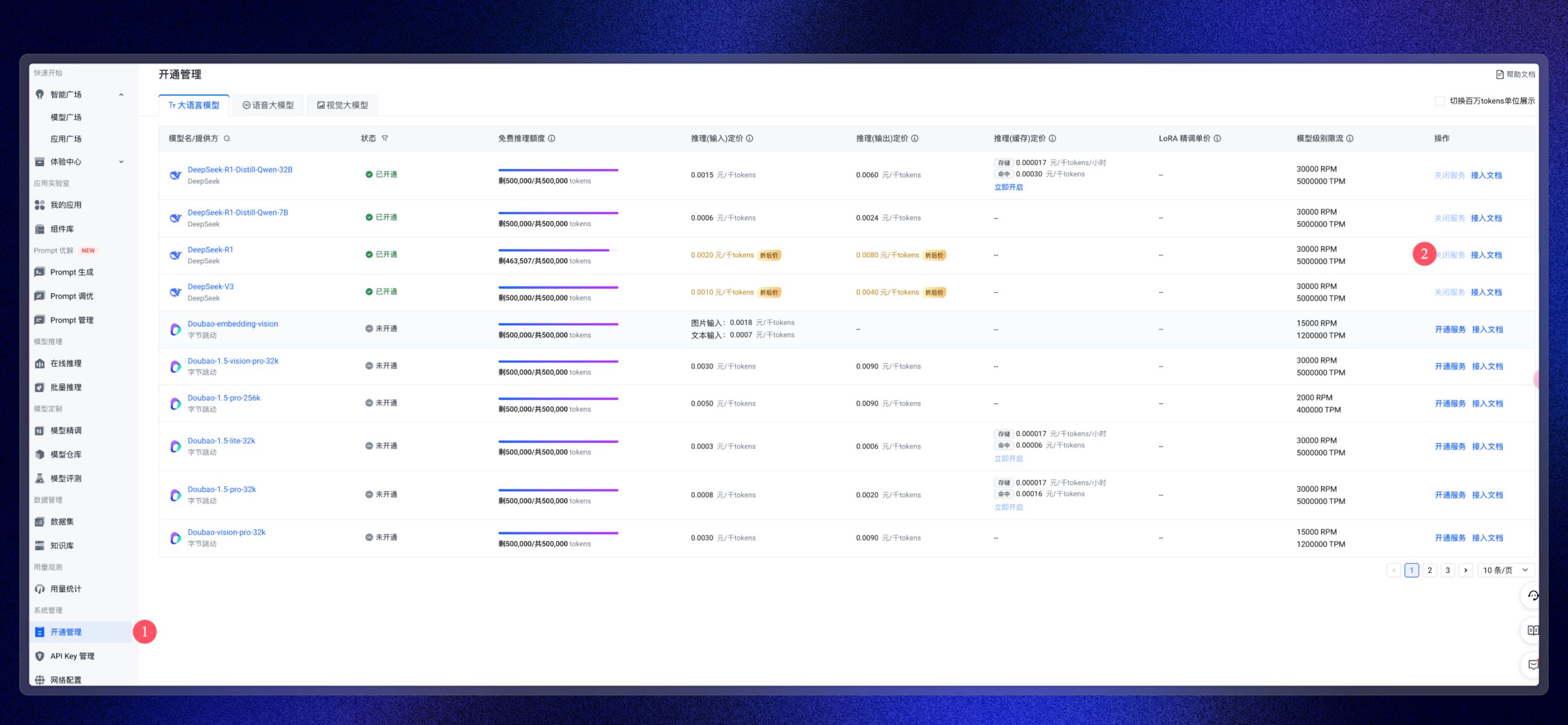
Task: Click the 组件库 sidebar icon
Action: point(40,229)
